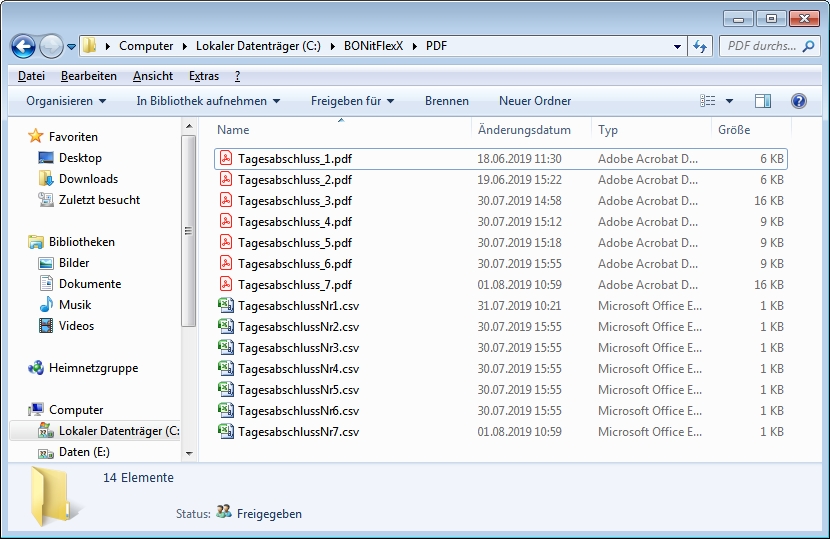This screenshot has width=830, height=539.
Task: Select Tagesabschluss_2.pdf file icon
Action: [226, 179]
